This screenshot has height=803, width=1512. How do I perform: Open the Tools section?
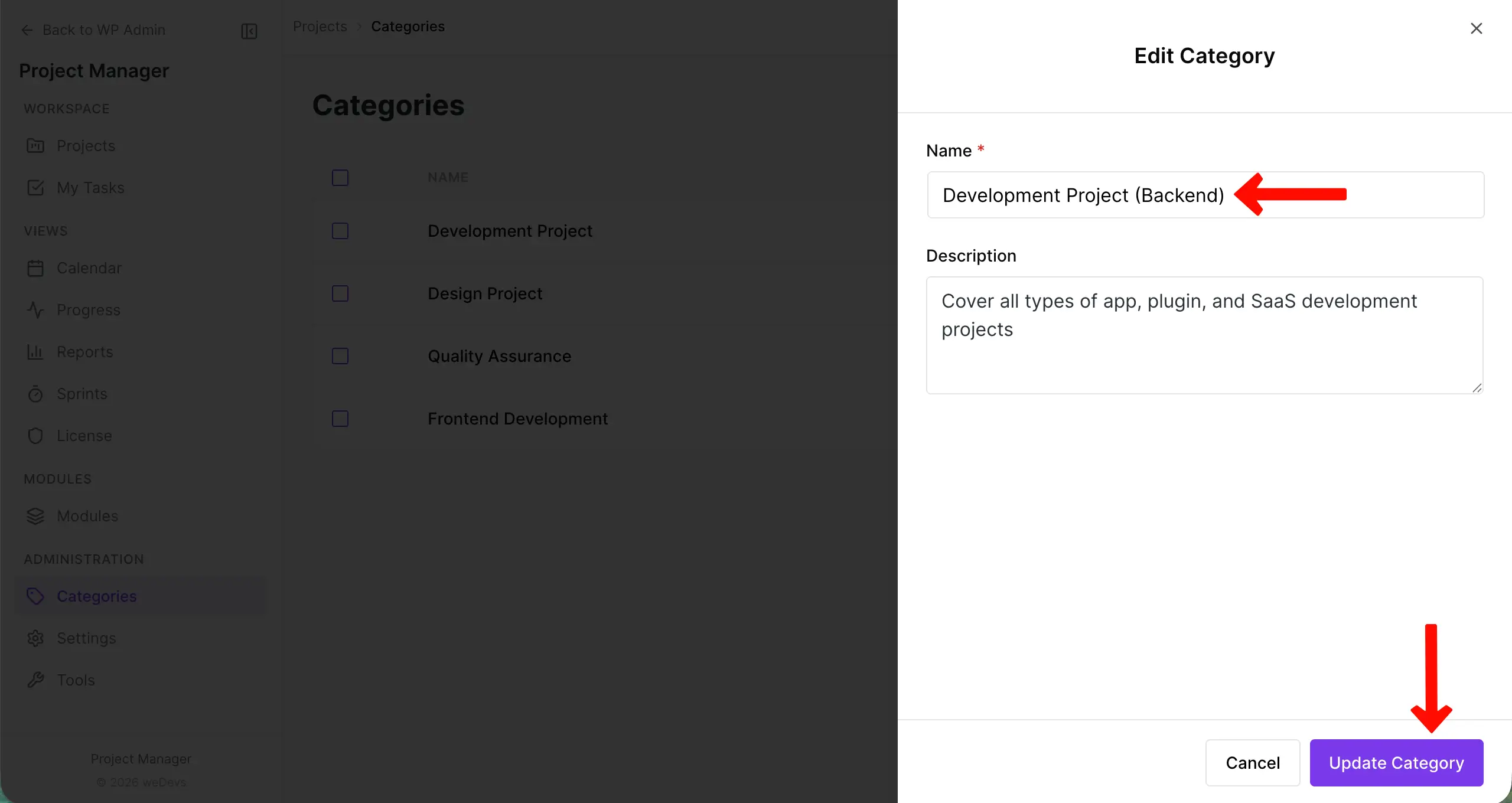pos(76,680)
